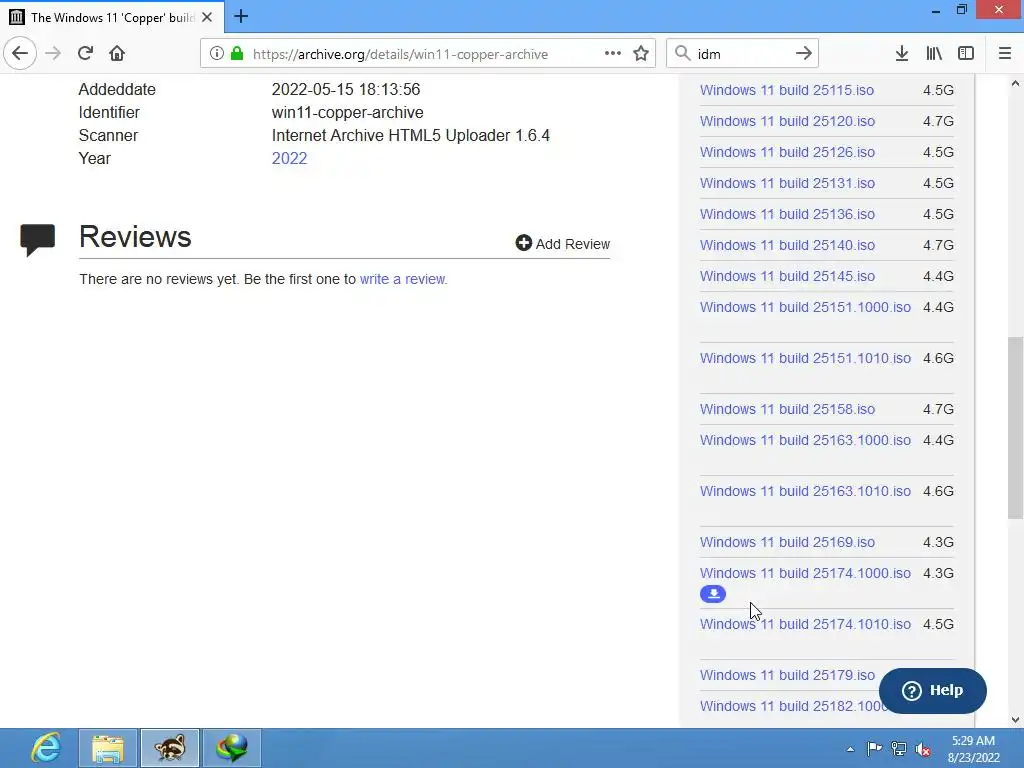
Task: Download Windows 11 build 25140.iso
Action: pyautogui.click(x=787, y=245)
